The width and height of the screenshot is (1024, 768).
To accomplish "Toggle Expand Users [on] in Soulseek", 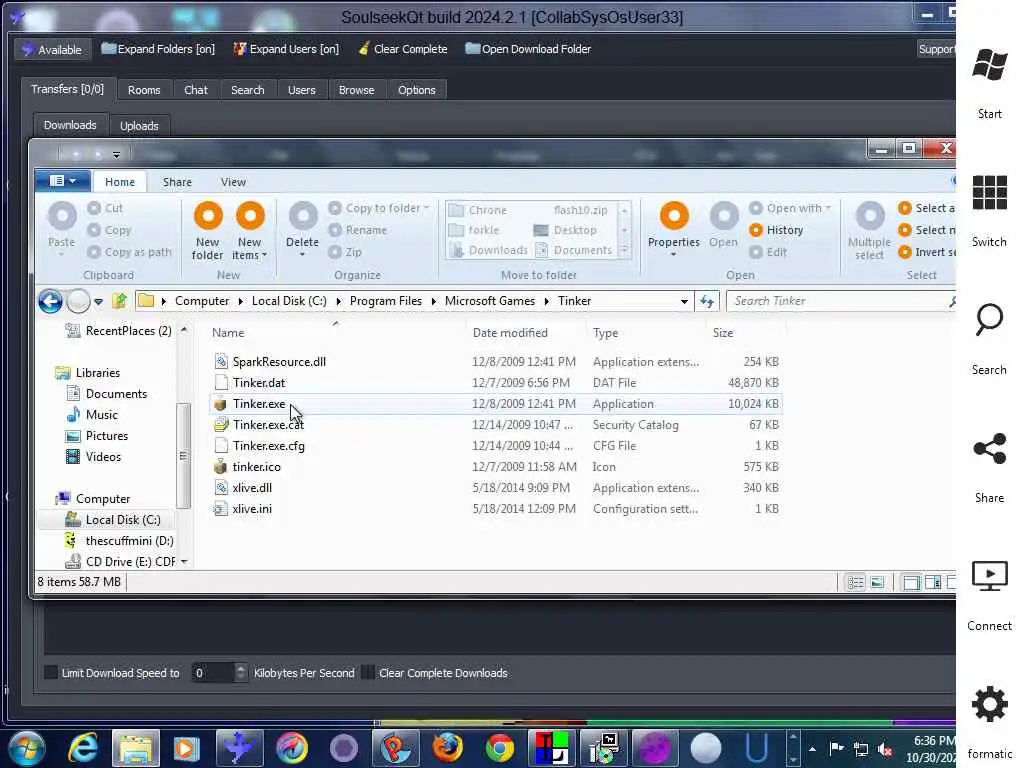I will tap(286, 49).
